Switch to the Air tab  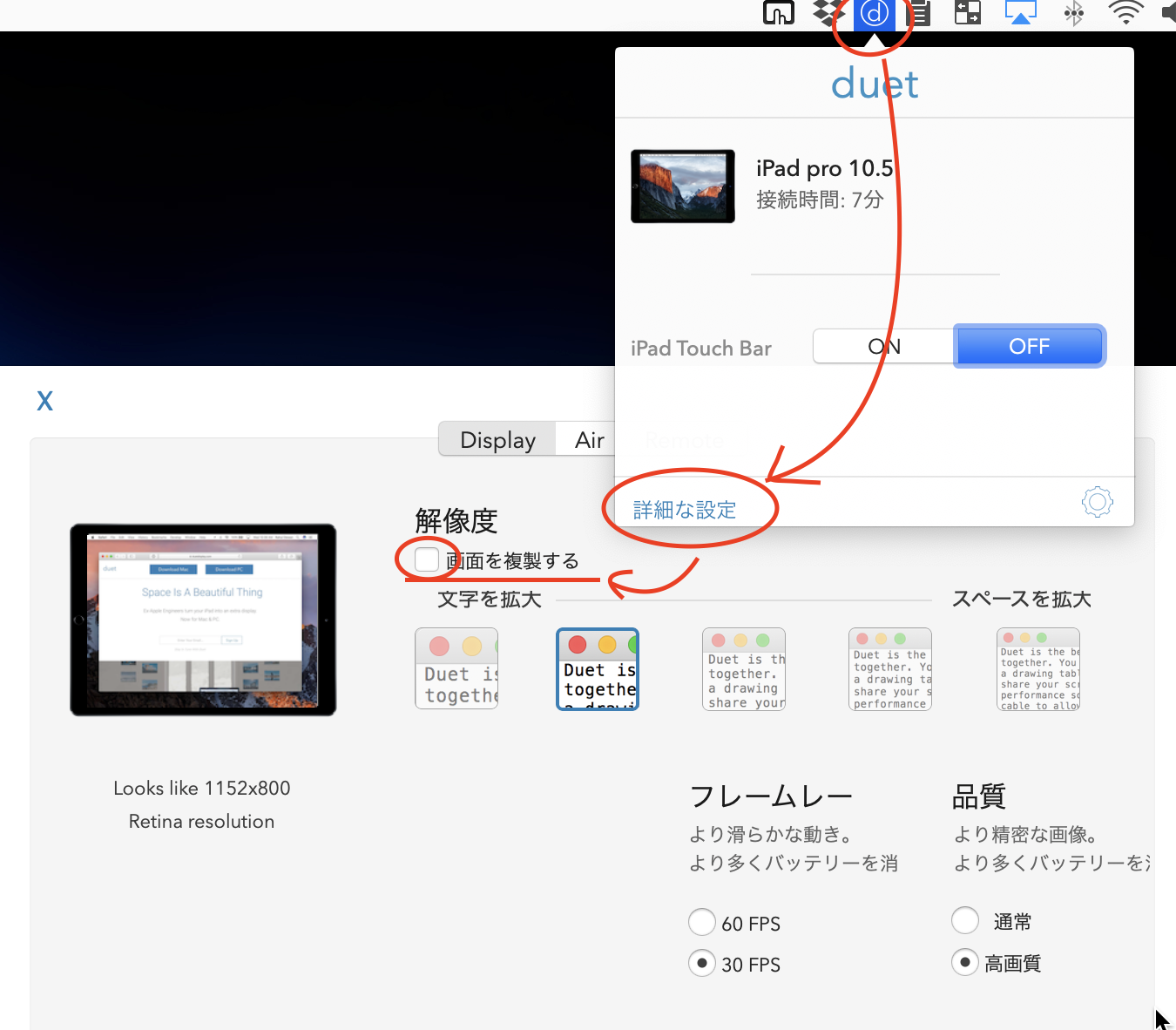pos(589,440)
